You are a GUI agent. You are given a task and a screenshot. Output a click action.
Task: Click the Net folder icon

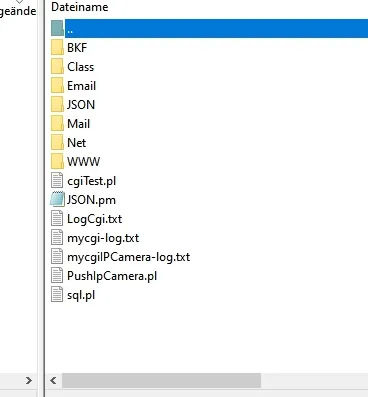pos(57,142)
